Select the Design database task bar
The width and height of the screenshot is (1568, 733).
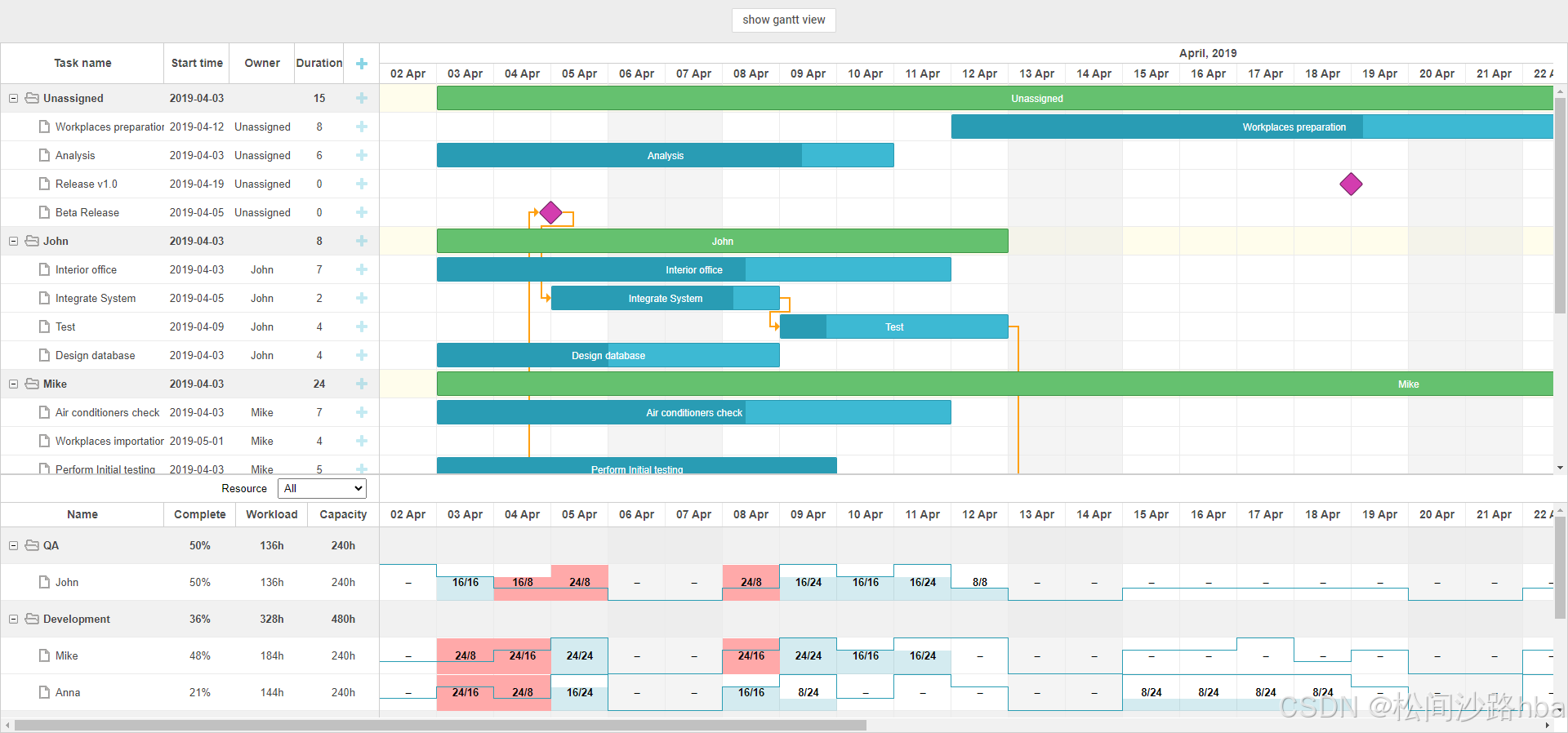click(608, 355)
